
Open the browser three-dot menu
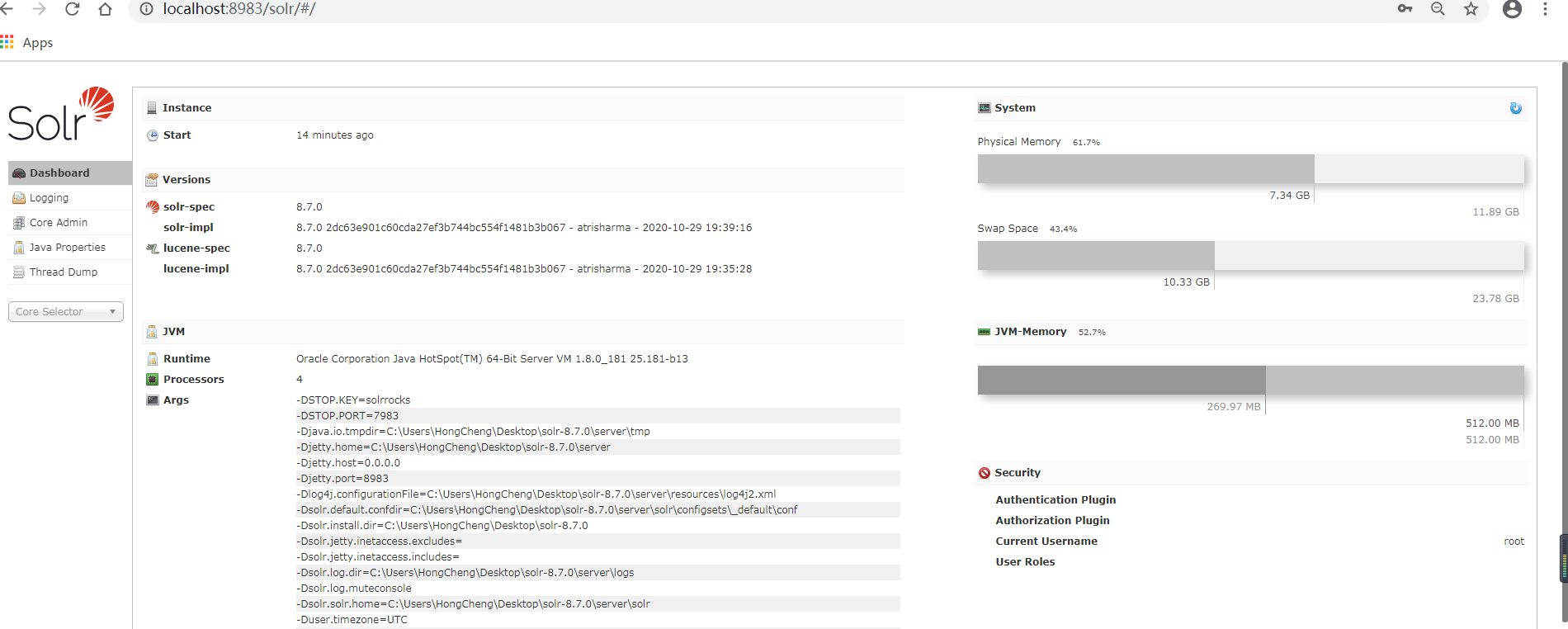[x=1545, y=9]
